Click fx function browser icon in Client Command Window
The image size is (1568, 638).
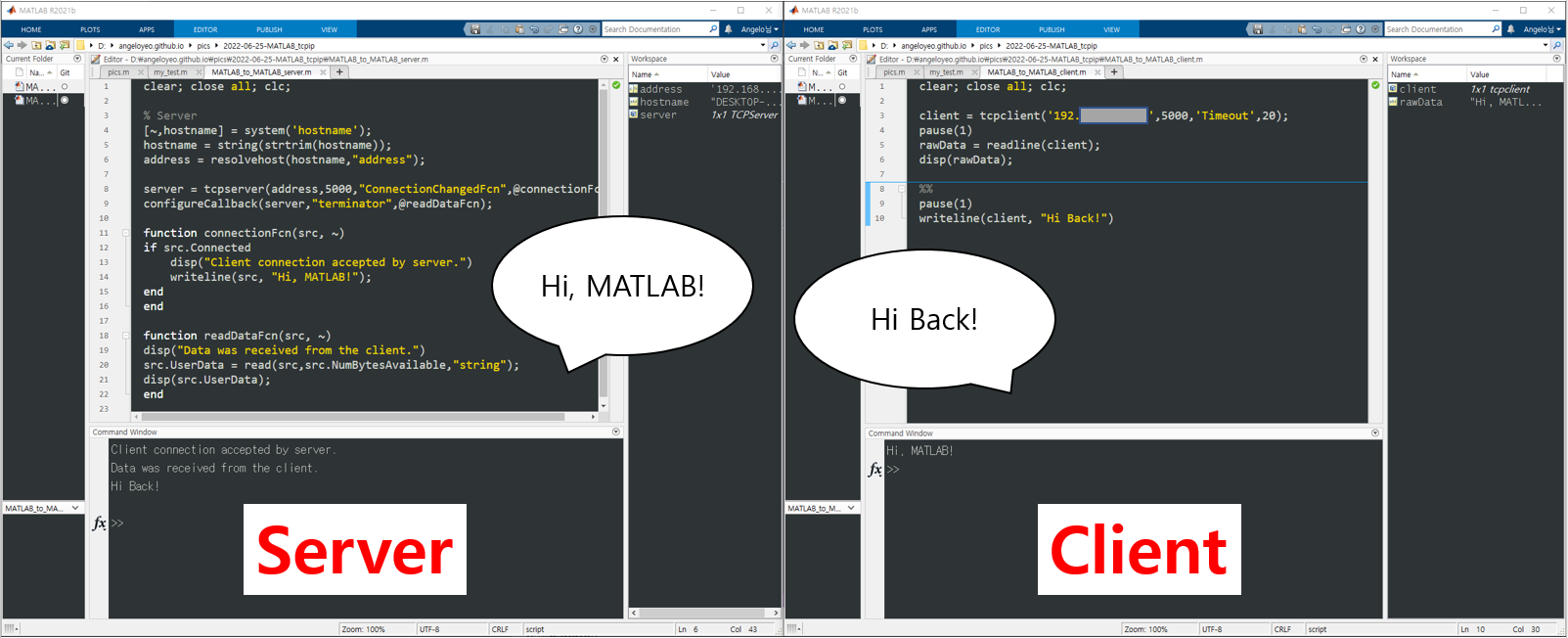pos(875,470)
